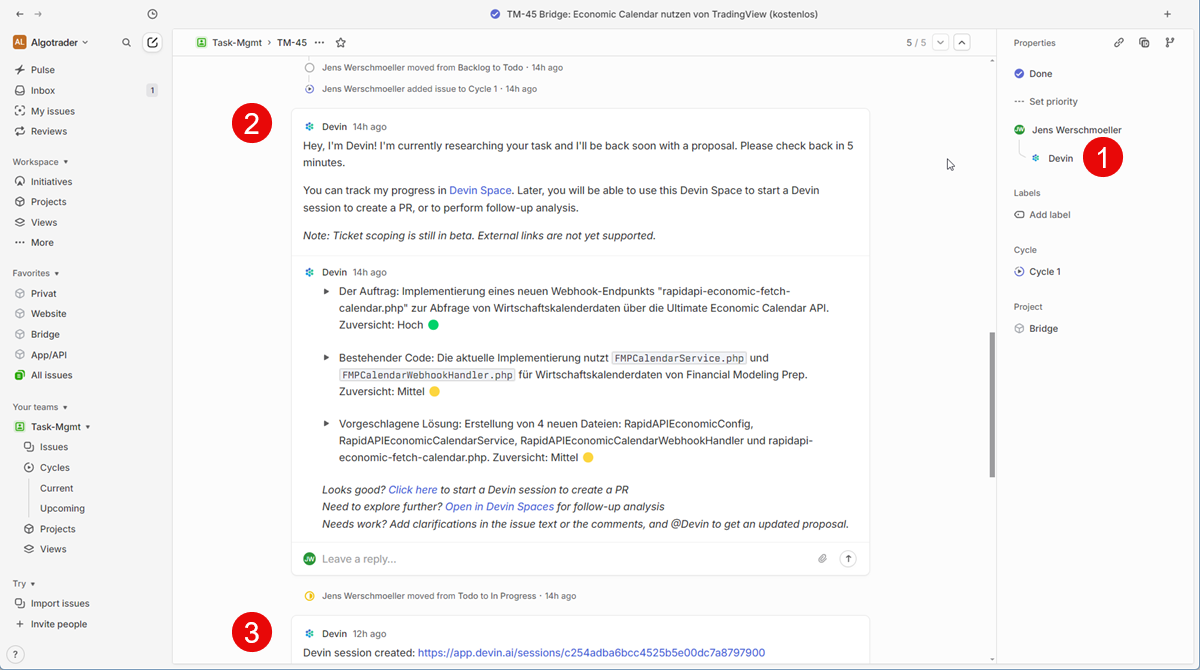Viewport: 1200px width, 670px height.
Task: Open the Devin Space link
Action: [x=480, y=190]
